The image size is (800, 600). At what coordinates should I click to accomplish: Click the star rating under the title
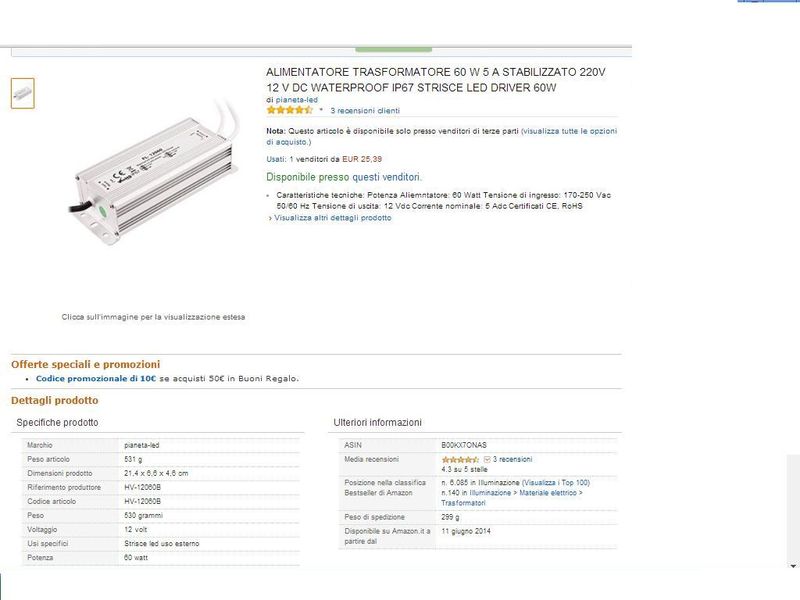[289, 111]
